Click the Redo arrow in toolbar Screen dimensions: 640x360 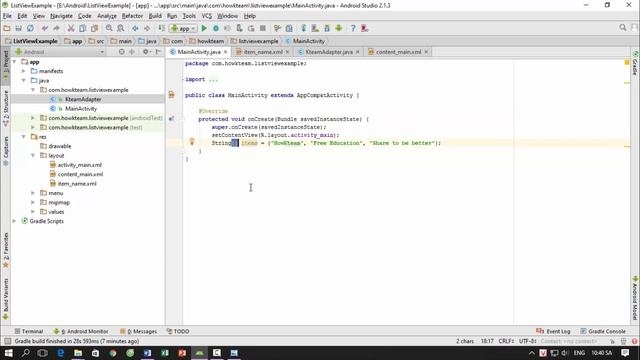(x=56, y=28)
